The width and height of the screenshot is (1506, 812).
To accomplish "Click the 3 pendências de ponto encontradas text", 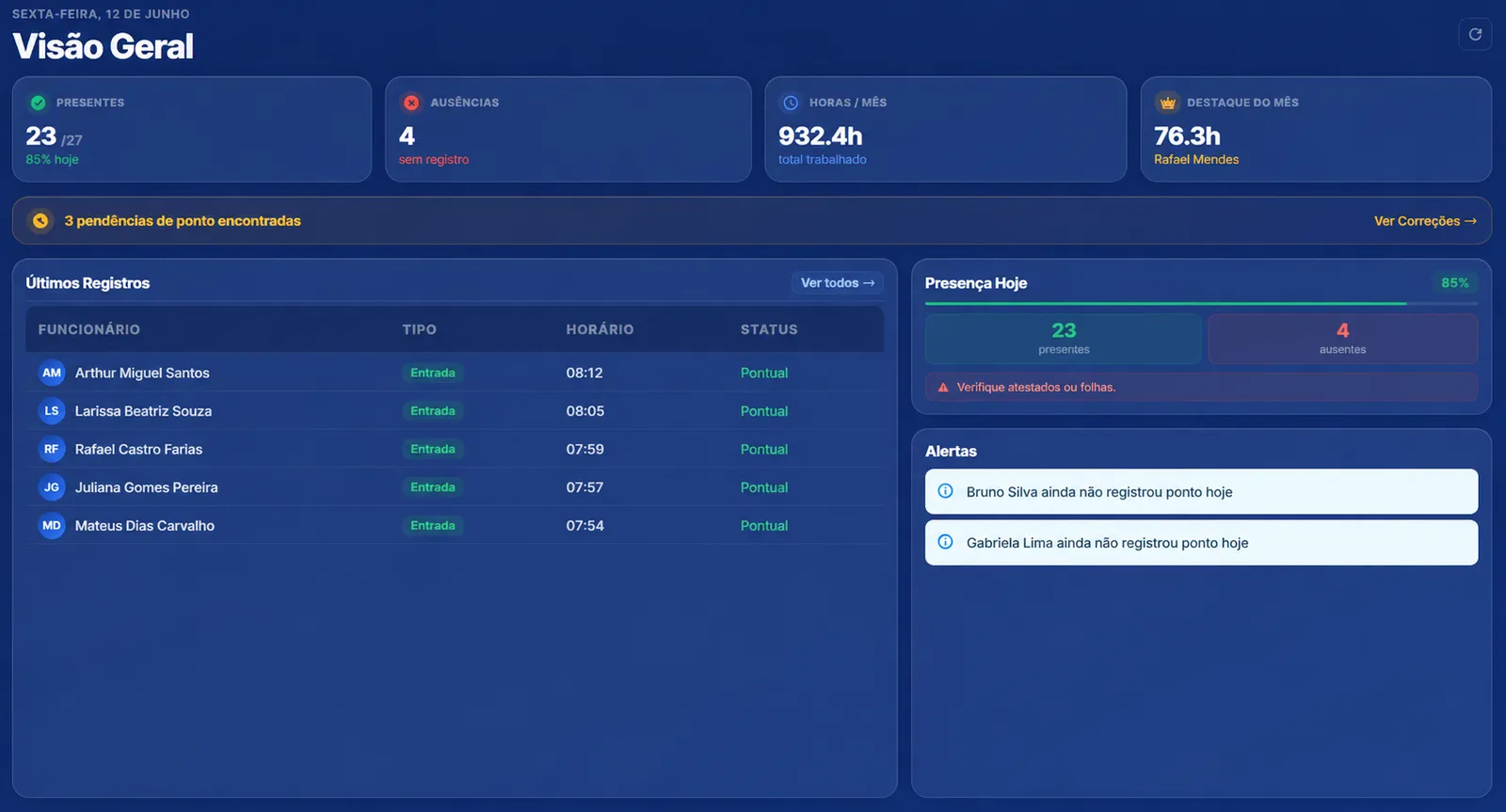I will [x=183, y=221].
